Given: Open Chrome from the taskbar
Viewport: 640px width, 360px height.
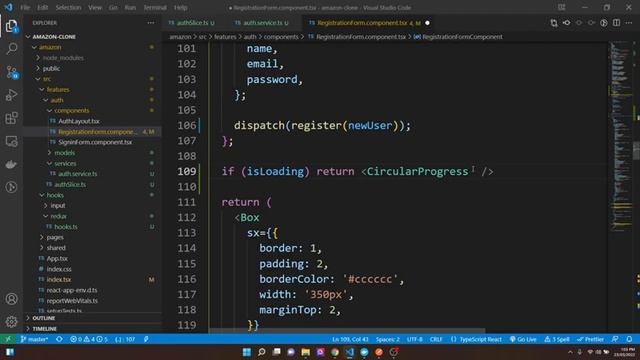Looking at the screenshot, I should coord(335,352).
